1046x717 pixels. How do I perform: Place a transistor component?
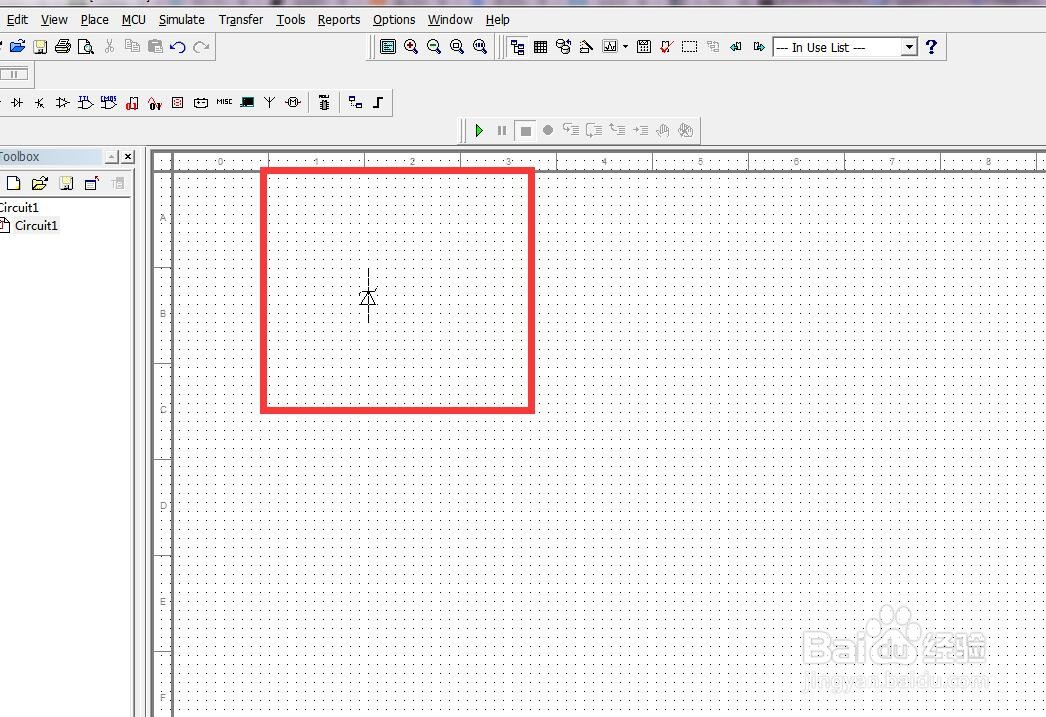tap(40, 103)
